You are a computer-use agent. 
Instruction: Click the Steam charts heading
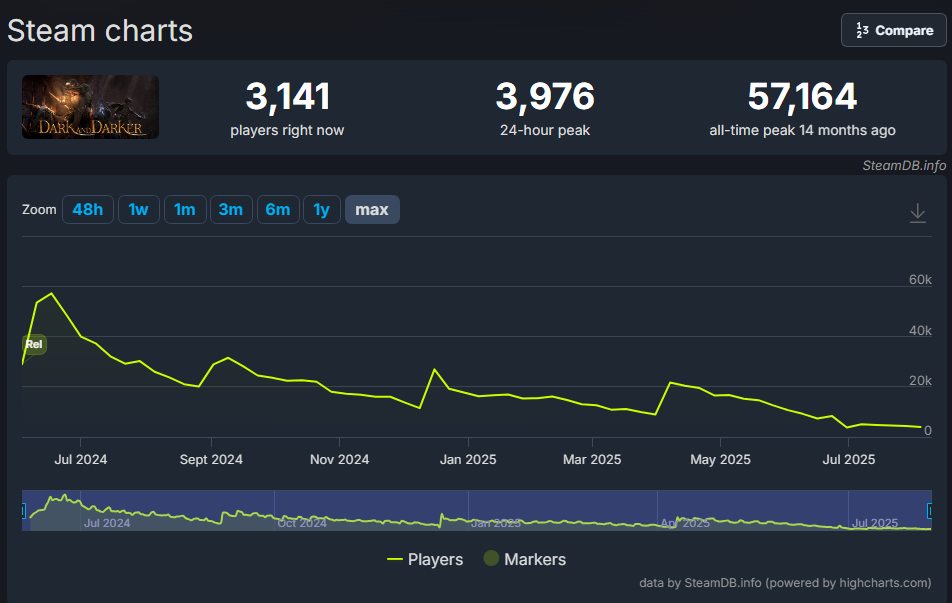tap(100, 30)
